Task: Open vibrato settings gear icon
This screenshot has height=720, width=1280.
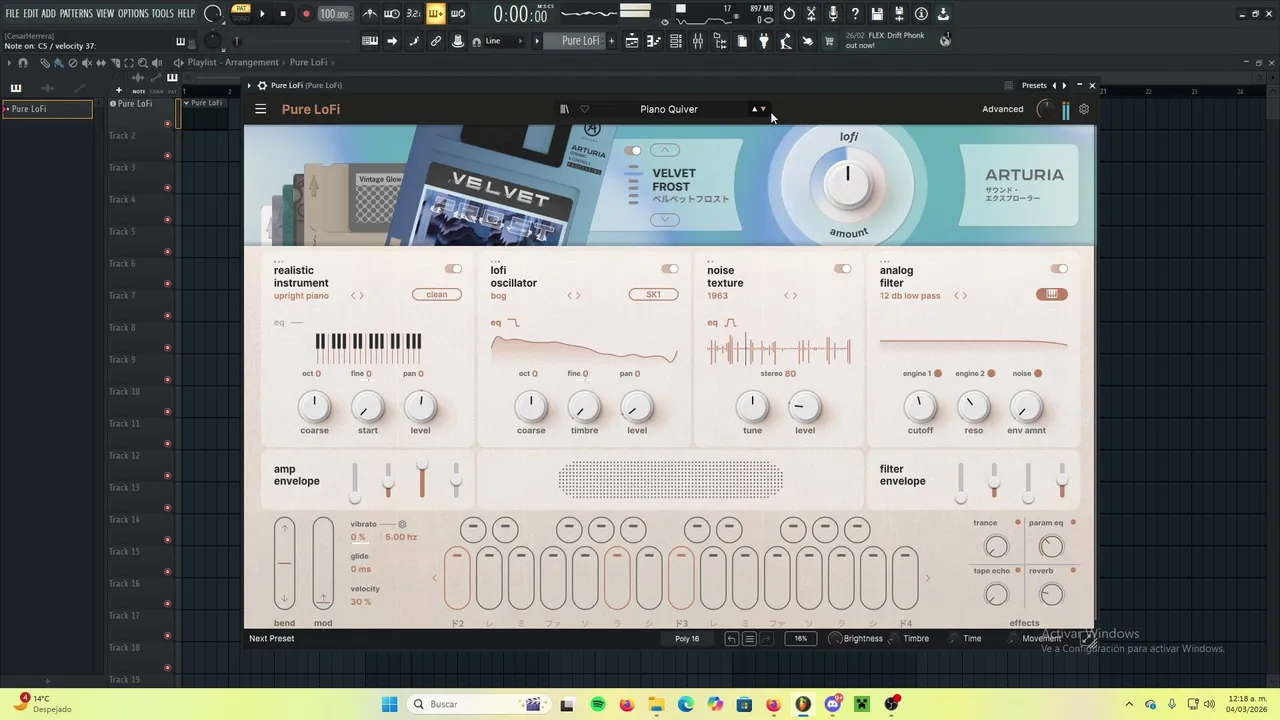Action: (x=402, y=524)
